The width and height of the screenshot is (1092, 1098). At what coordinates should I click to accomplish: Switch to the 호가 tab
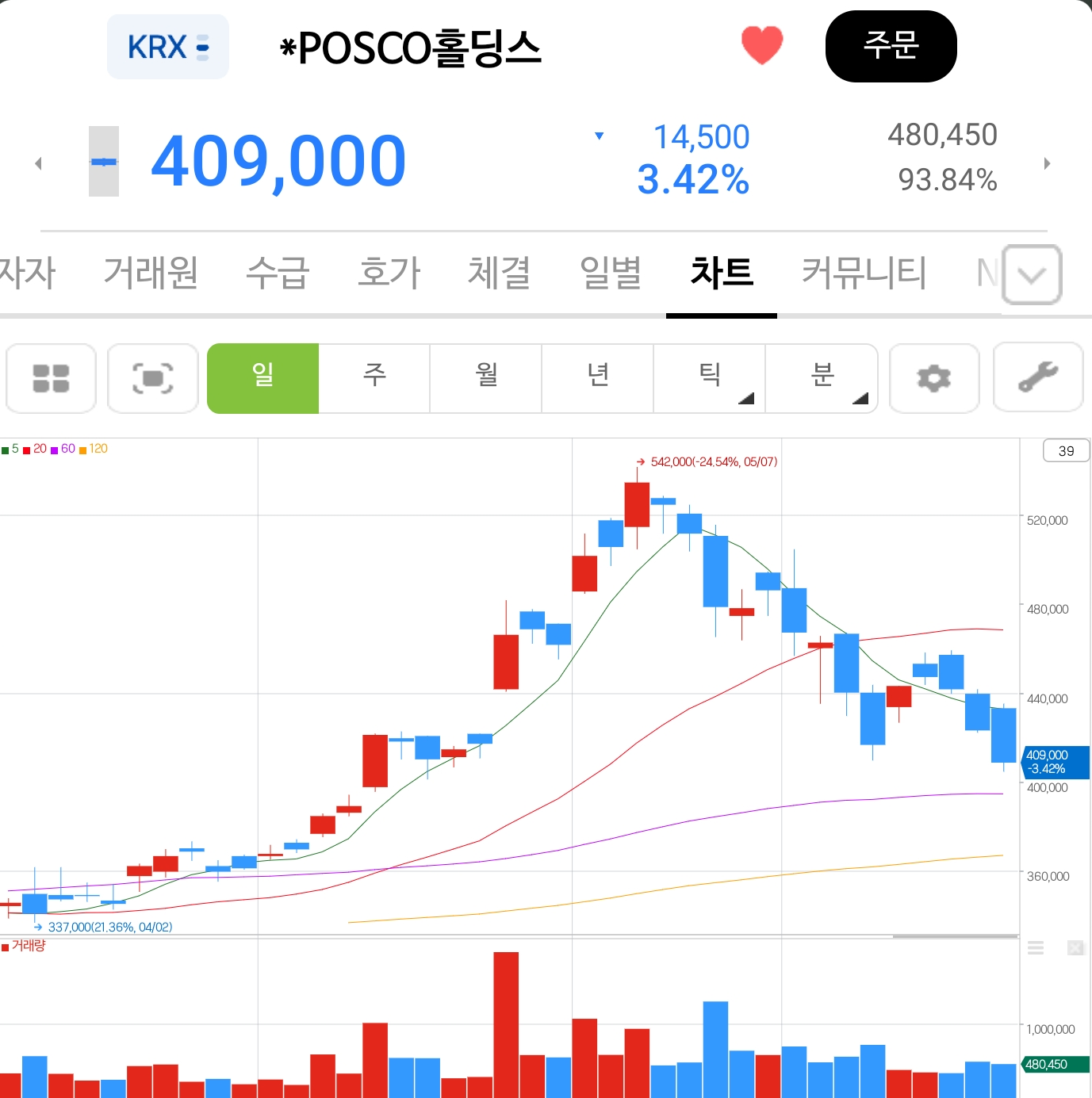tap(389, 273)
